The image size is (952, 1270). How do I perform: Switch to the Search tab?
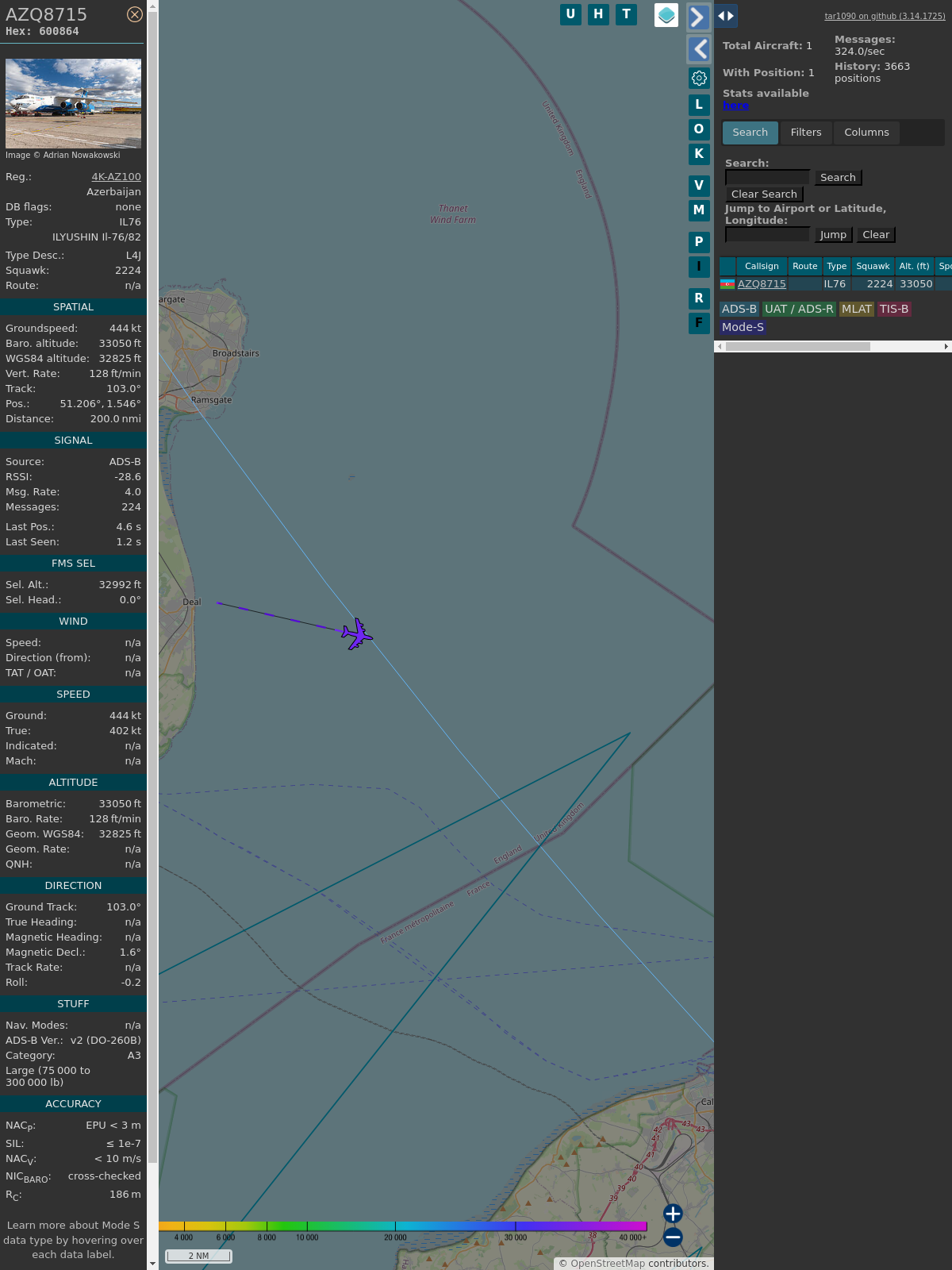[x=750, y=133]
